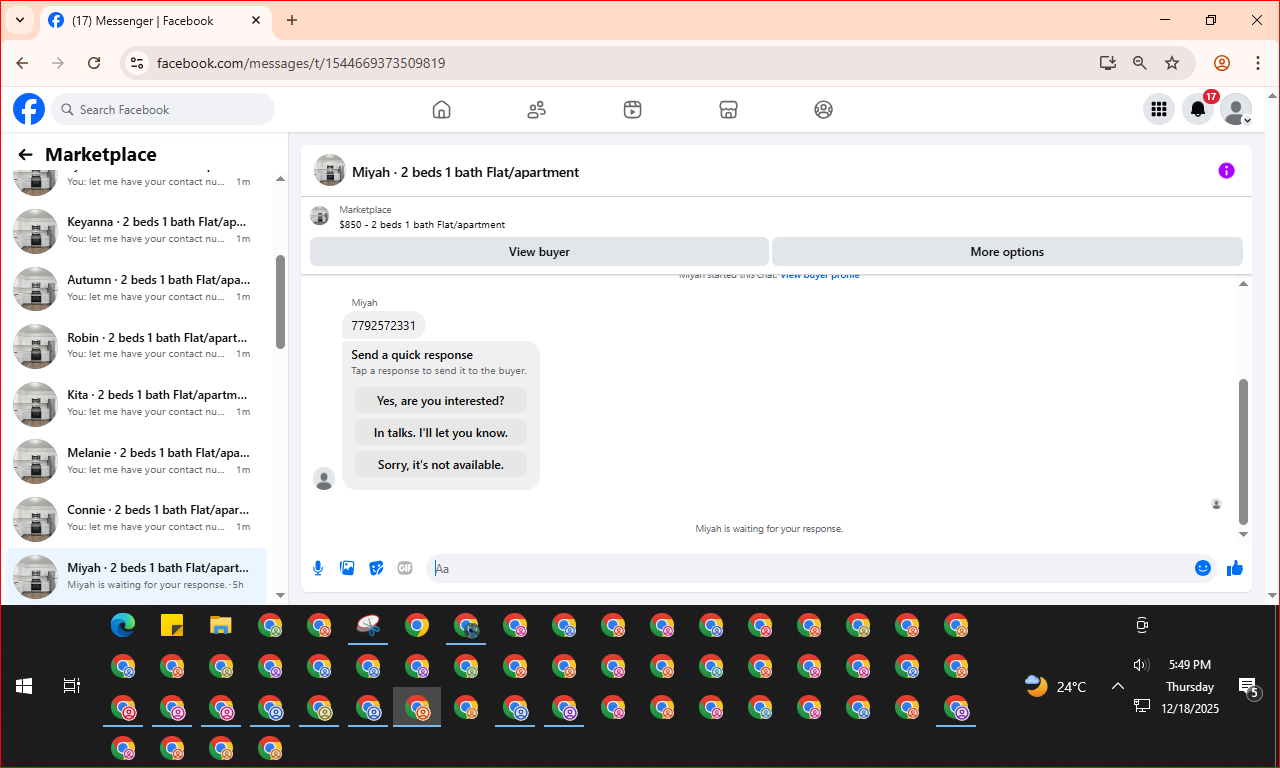Open Keyanna's conversation in the list
The width and height of the screenshot is (1280, 768).
[137, 230]
